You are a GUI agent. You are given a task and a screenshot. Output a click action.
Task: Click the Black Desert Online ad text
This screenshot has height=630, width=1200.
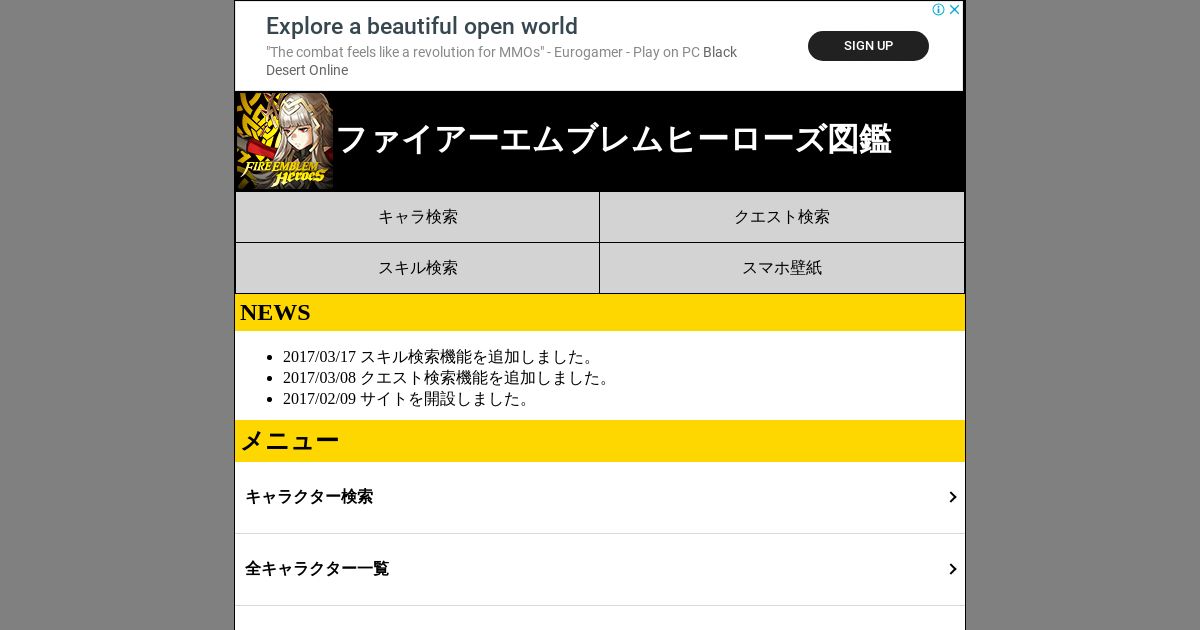tap(501, 61)
